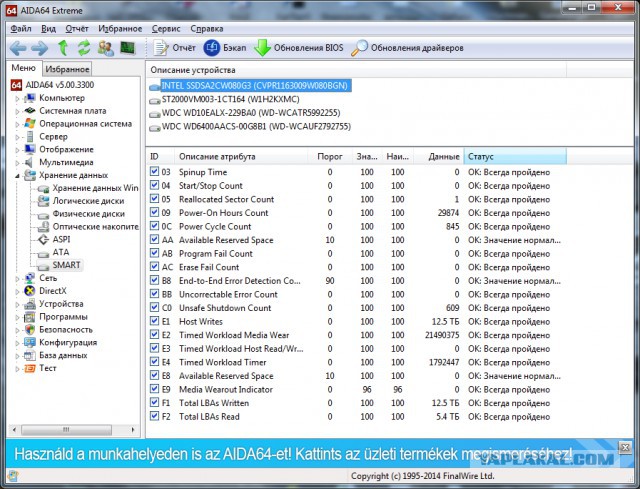Open the Вид menu

[x=48, y=29]
